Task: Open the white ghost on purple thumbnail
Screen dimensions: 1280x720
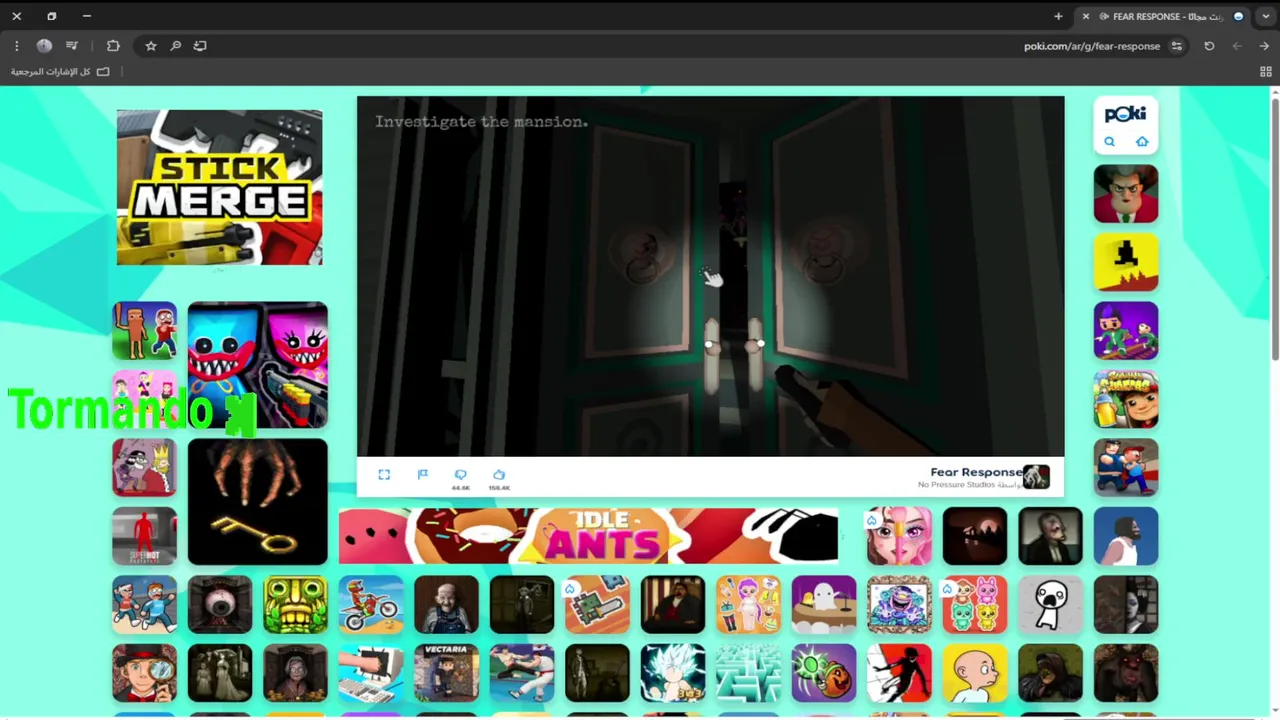Action: (x=824, y=605)
